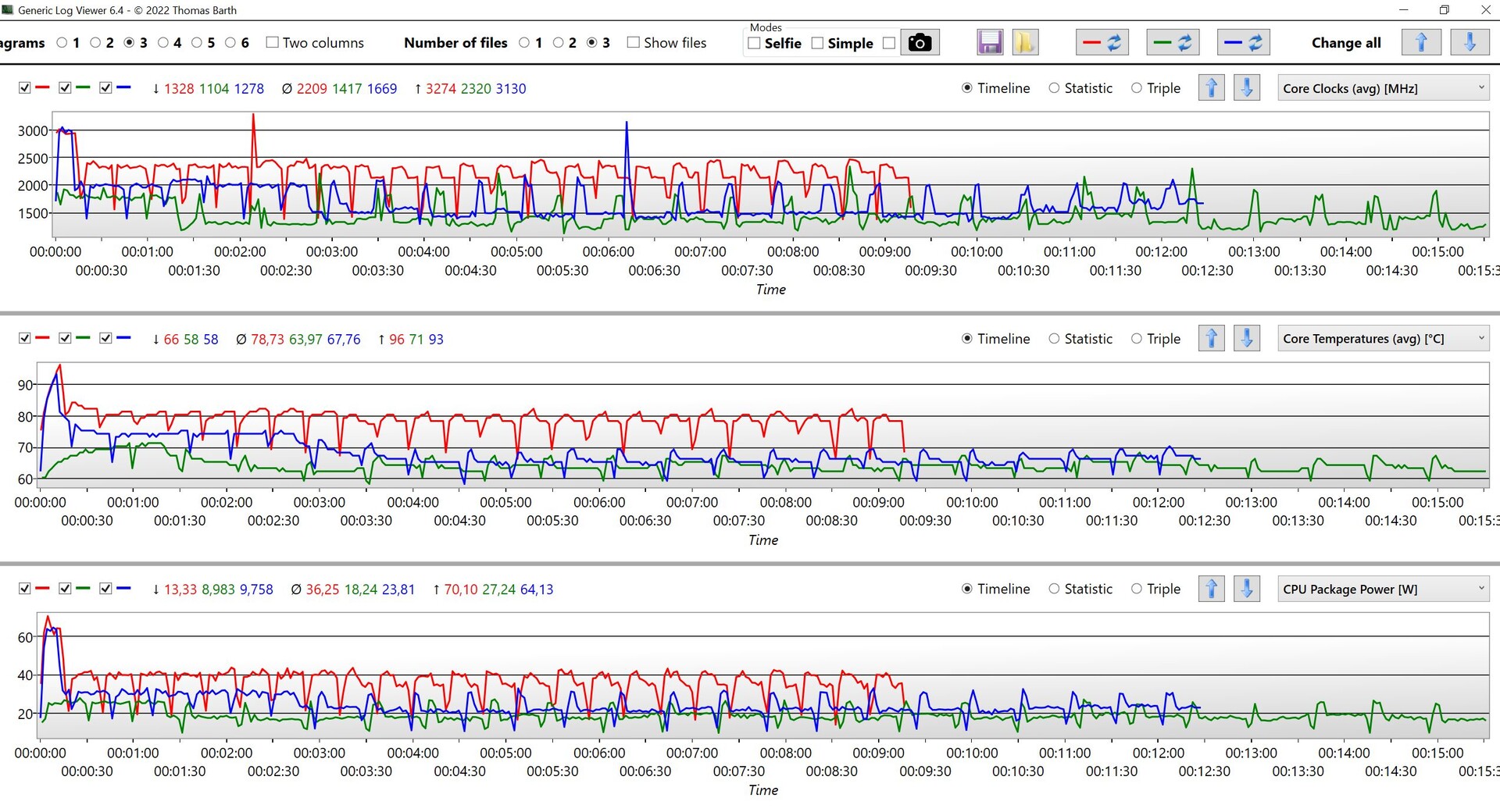Set number of diagrams to 6
Screen dimensions: 1500x812
[230, 43]
